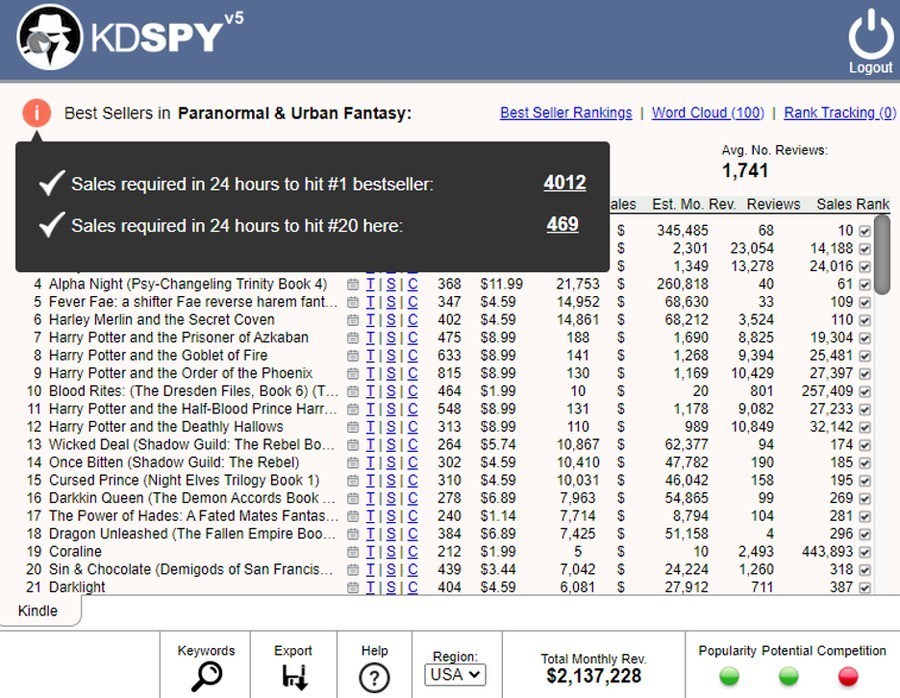Image resolution: width=900 pixels, height=698 pixels.
Task: Click the green Popularity indicator
Action: [x=729, y=675]
